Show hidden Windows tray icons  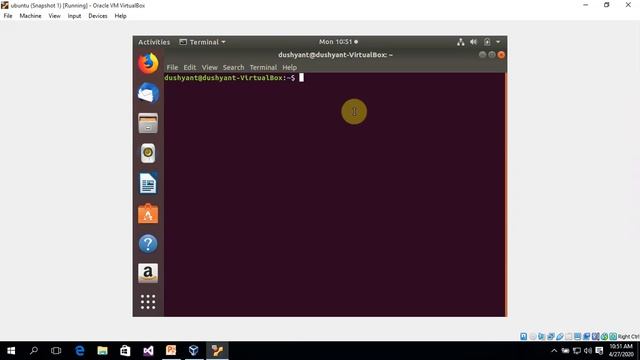pyautogui.click(x=554, y=351)
